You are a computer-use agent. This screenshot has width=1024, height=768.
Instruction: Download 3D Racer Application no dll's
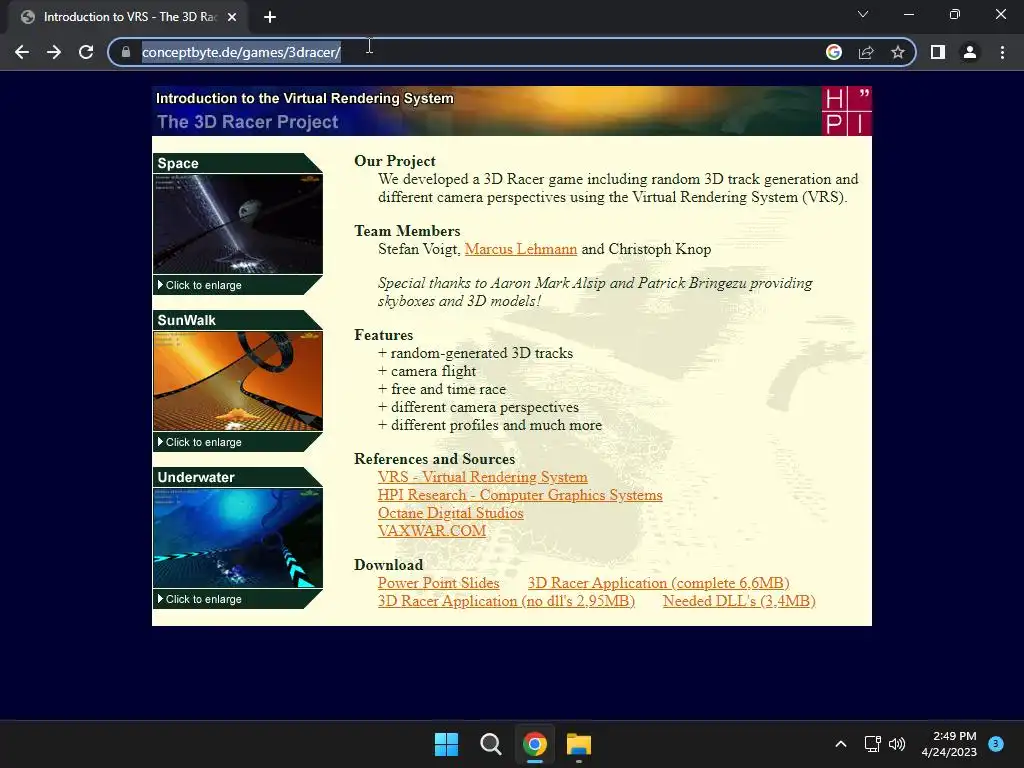point(506,601)
